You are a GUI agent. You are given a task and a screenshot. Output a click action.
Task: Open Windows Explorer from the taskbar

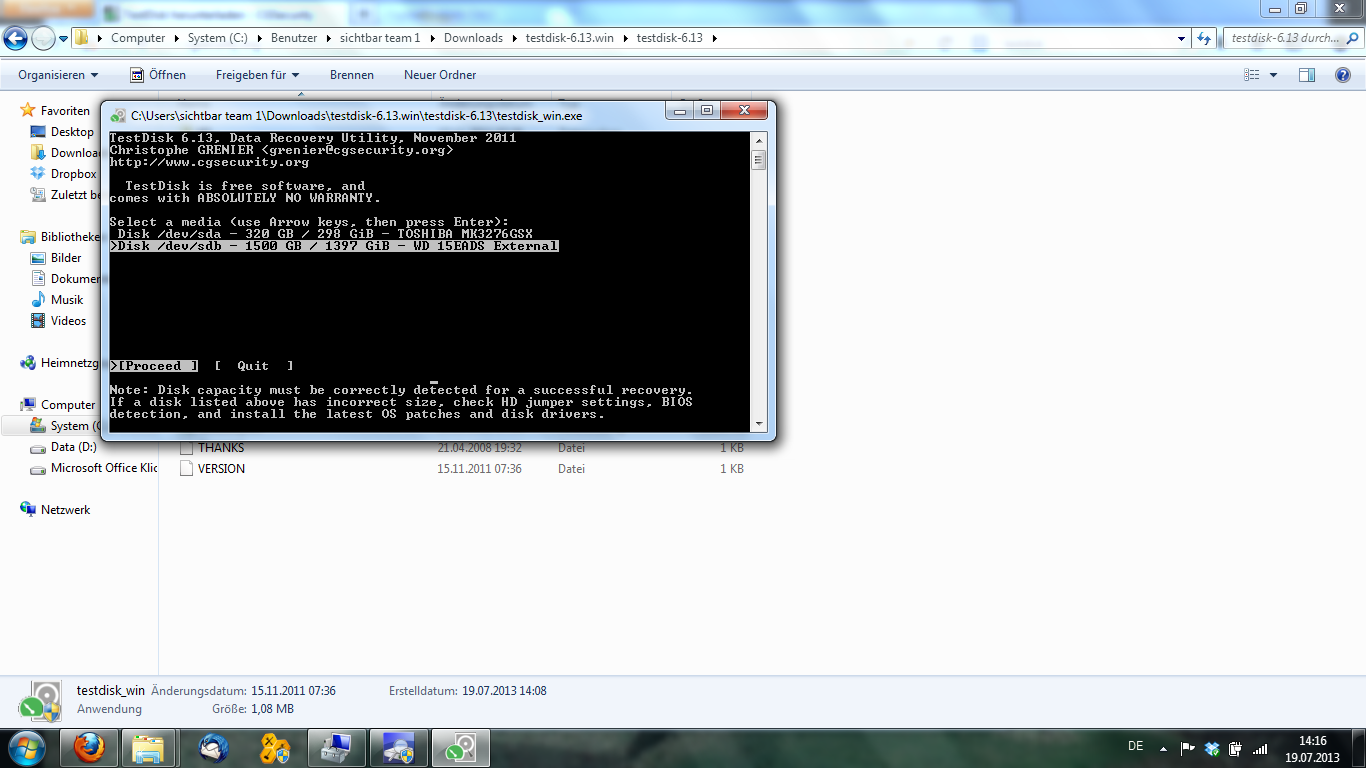coord(149,748)
